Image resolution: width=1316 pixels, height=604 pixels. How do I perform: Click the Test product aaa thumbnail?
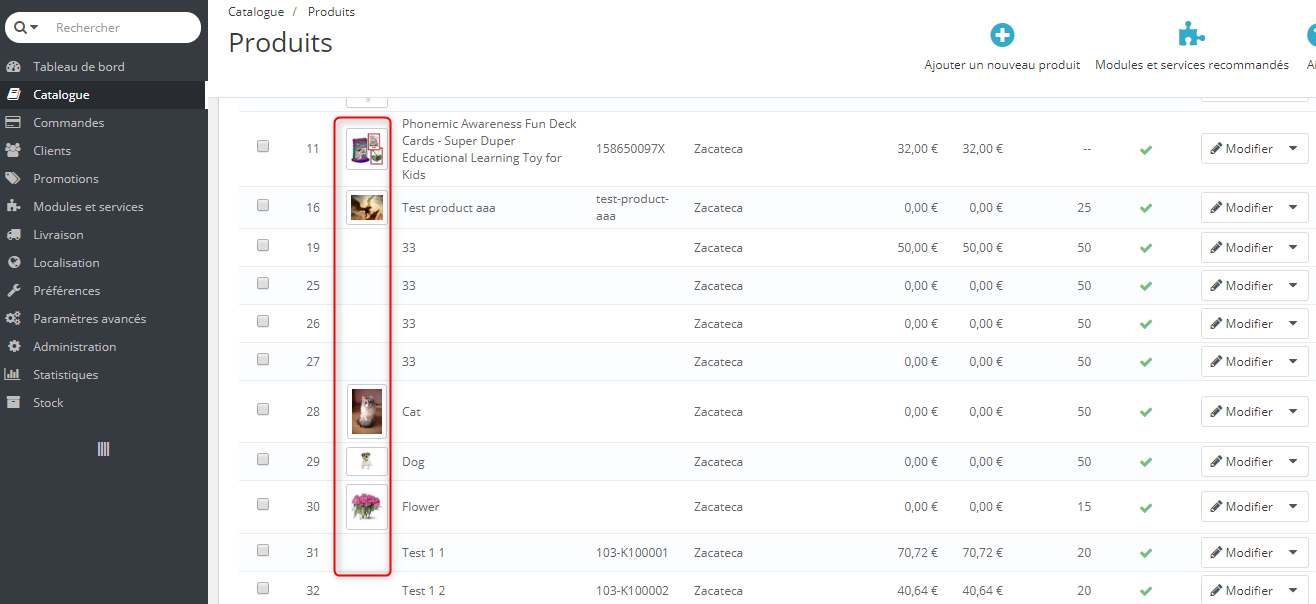pos(367,207)
